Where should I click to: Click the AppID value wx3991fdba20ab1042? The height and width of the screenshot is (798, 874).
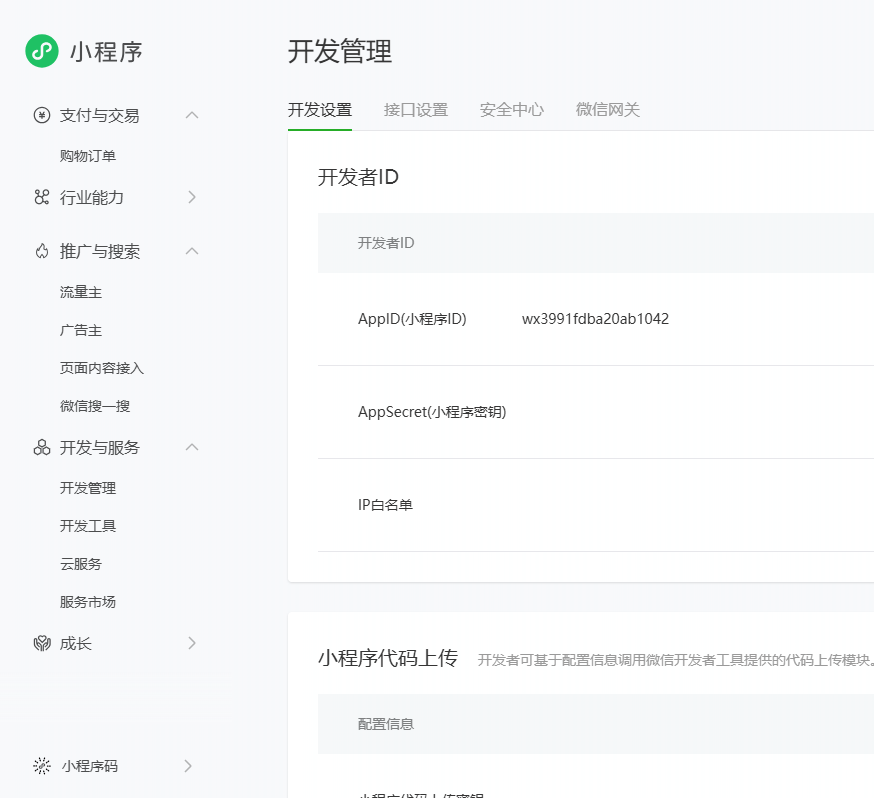pyautogui.click(x=595, y=319)
